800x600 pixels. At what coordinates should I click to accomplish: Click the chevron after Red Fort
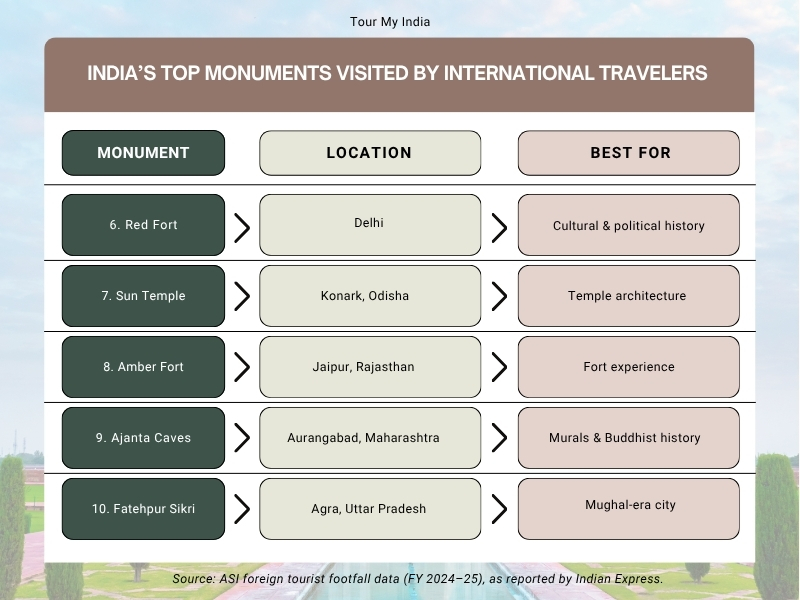point(242,225)
